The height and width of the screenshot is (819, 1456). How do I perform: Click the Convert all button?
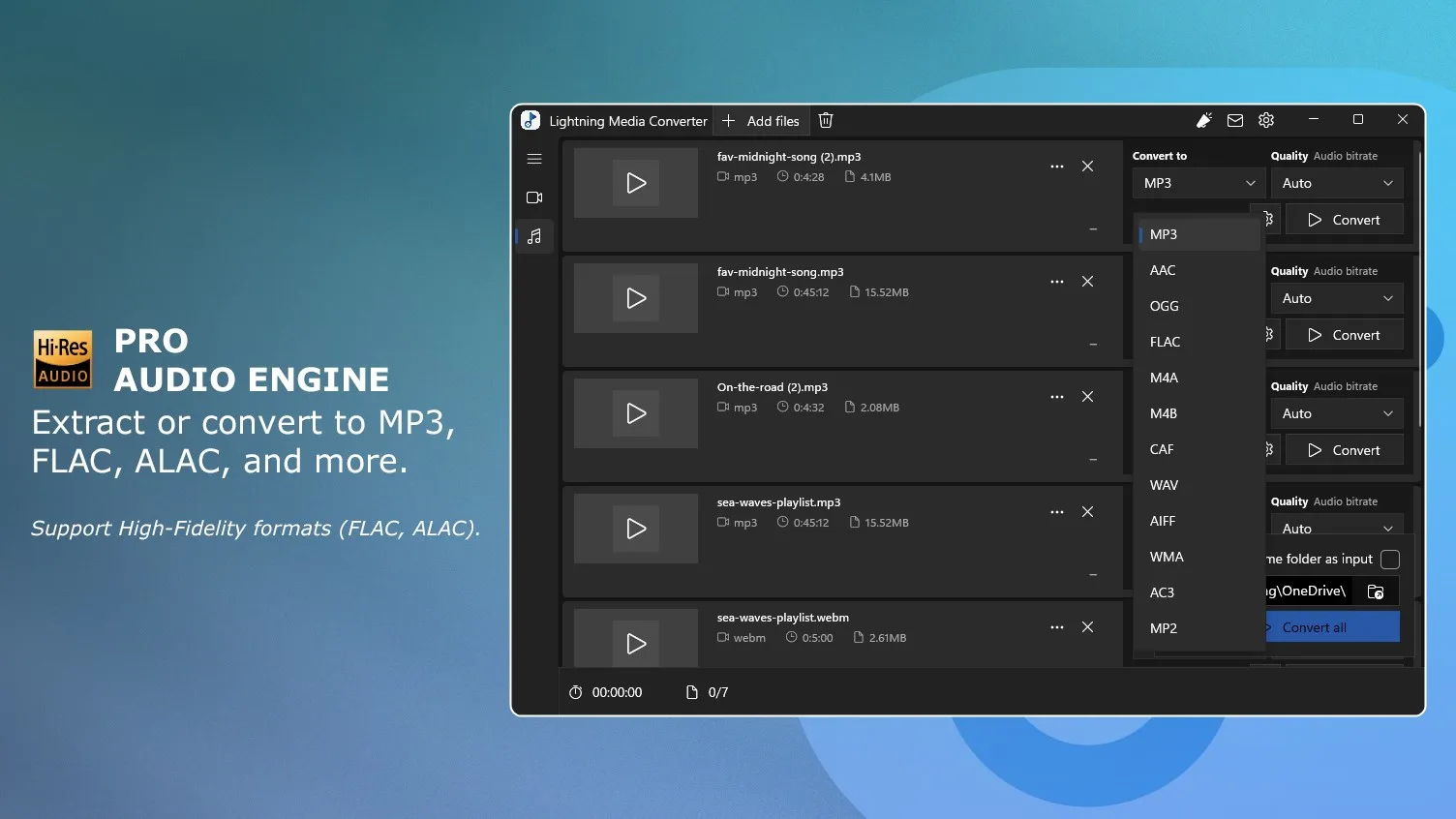point(1332,627)
